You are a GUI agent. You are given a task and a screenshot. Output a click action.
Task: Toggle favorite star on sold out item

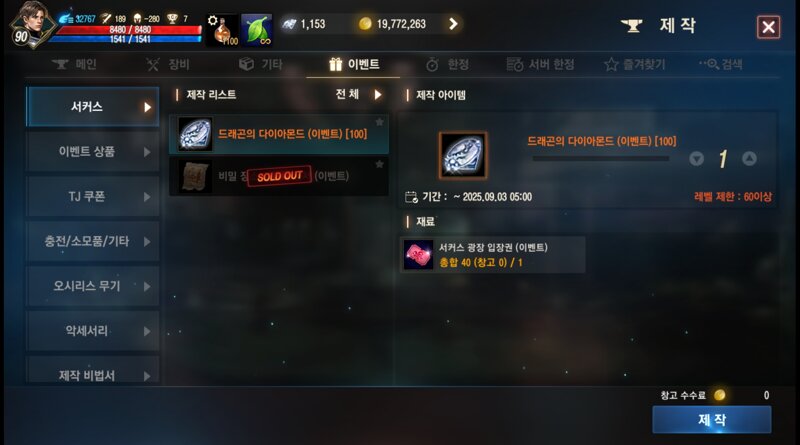tap(380, 164)
